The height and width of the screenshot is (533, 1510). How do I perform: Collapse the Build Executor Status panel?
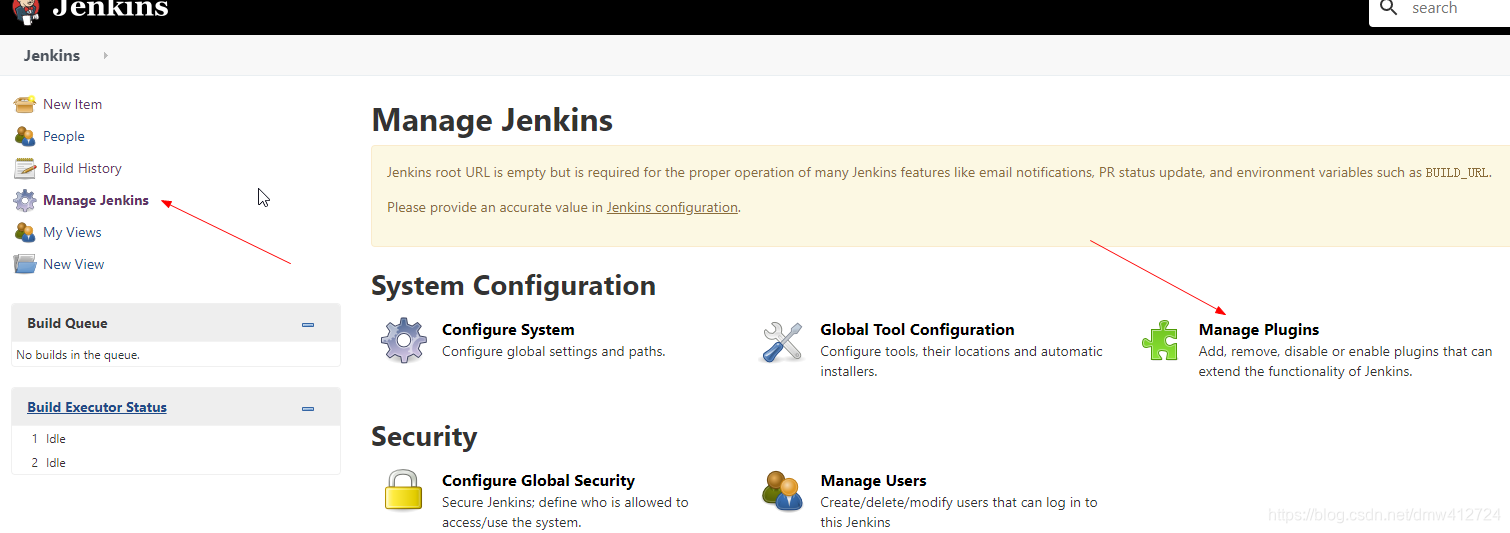pos(308,408)
